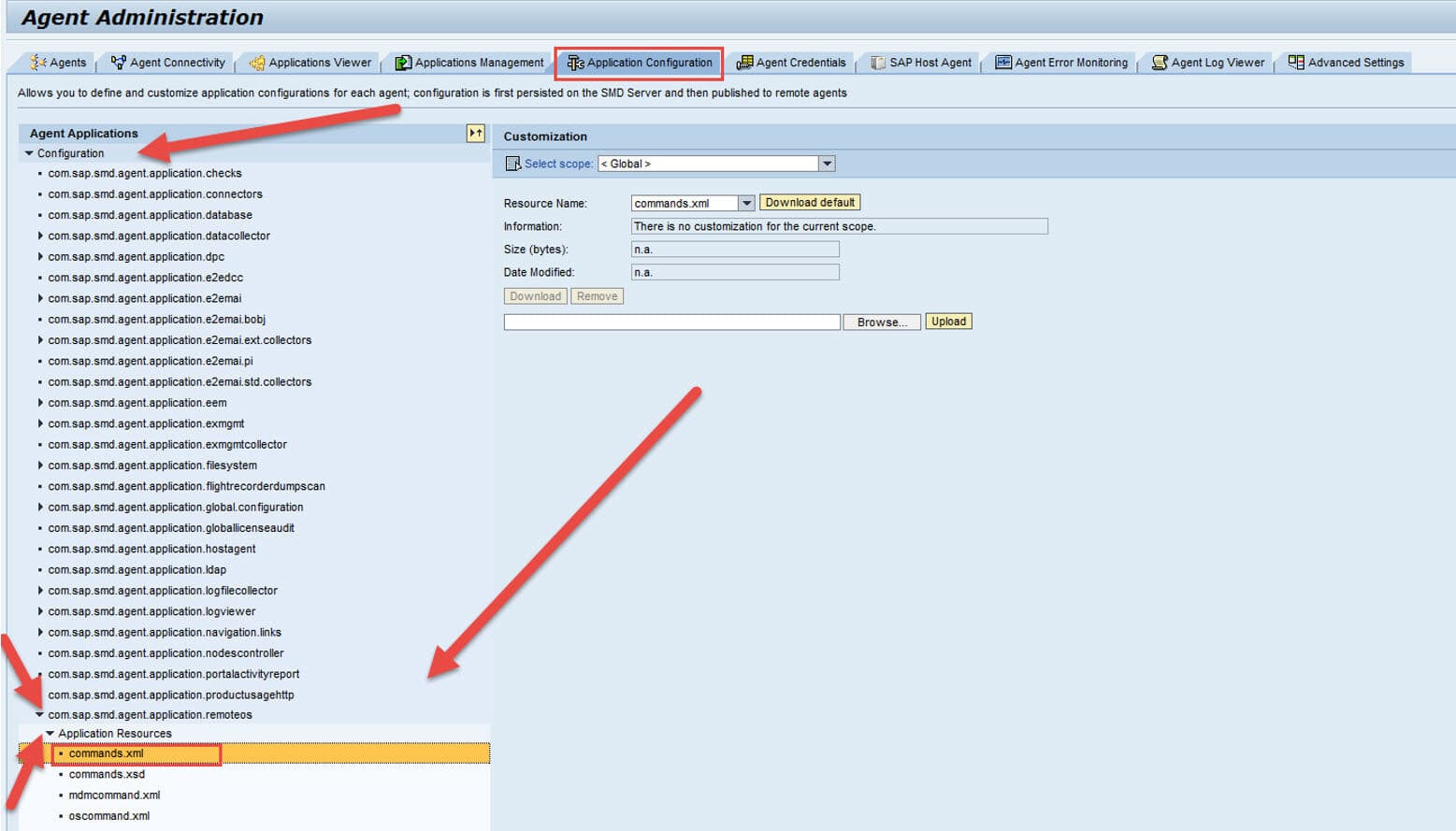
Task: Click the Upload button
Action: [x=948, y=322]
